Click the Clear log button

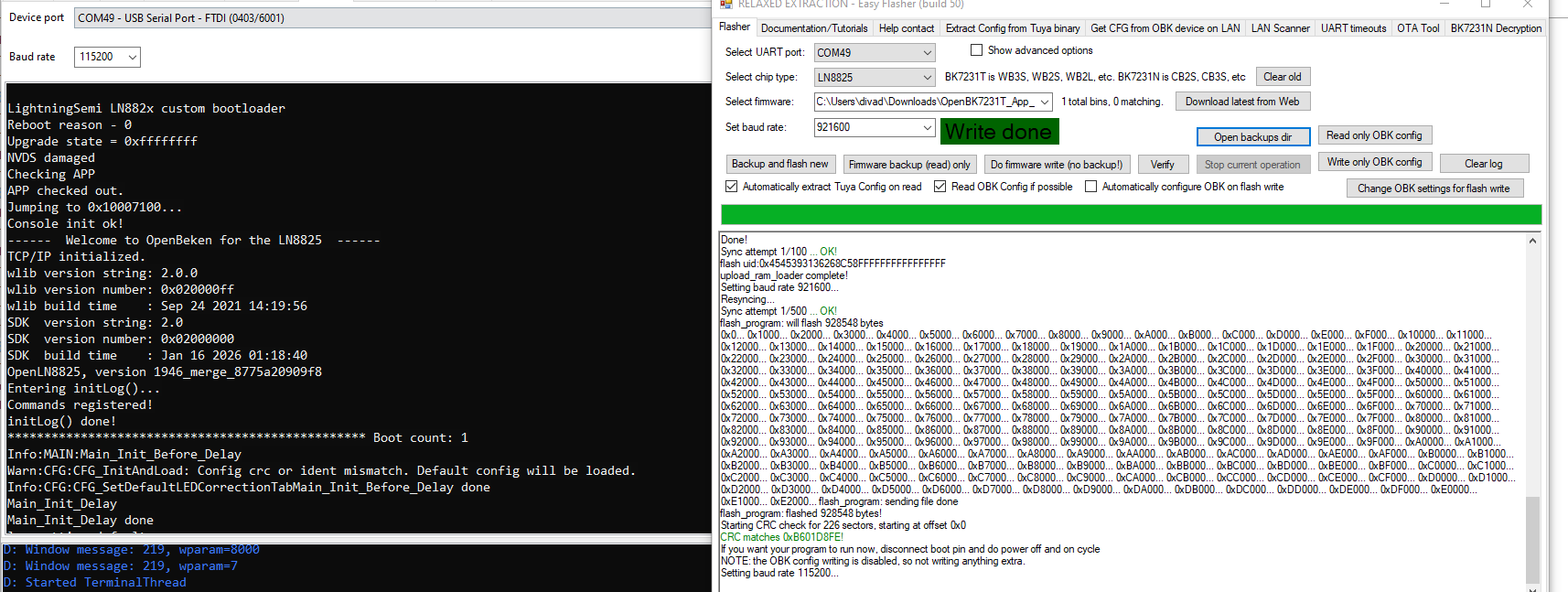click(x=1484, y=164)
